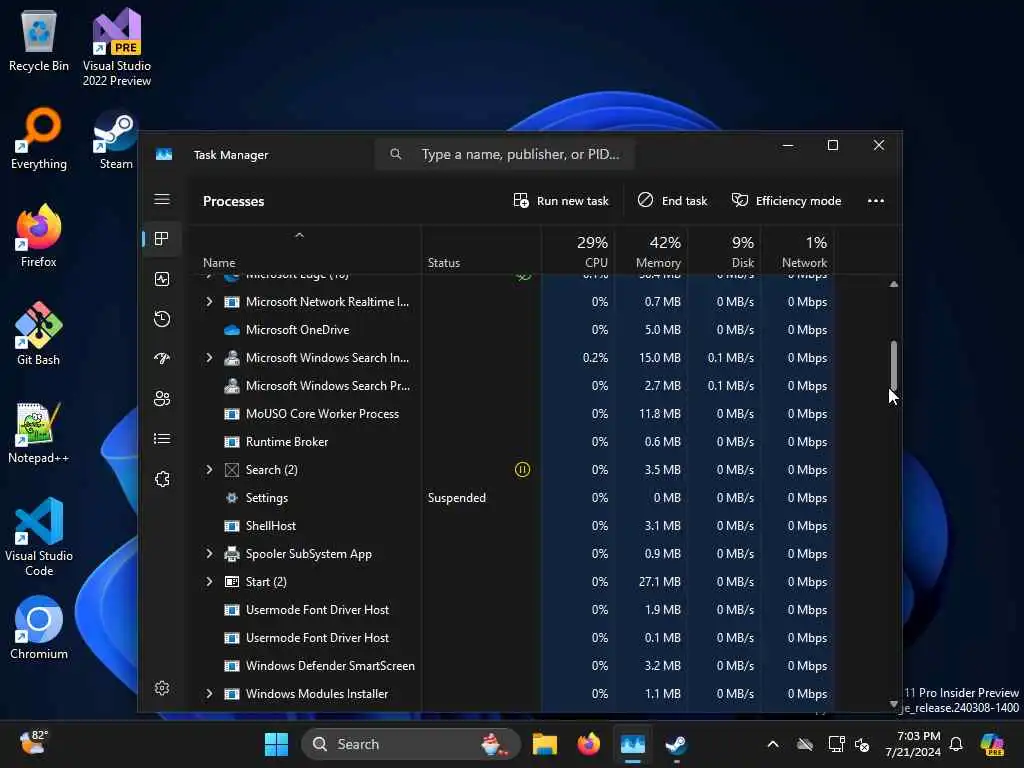Click the Run new task button
This screenshot has height=768, width=1024.
click(561, 200)
